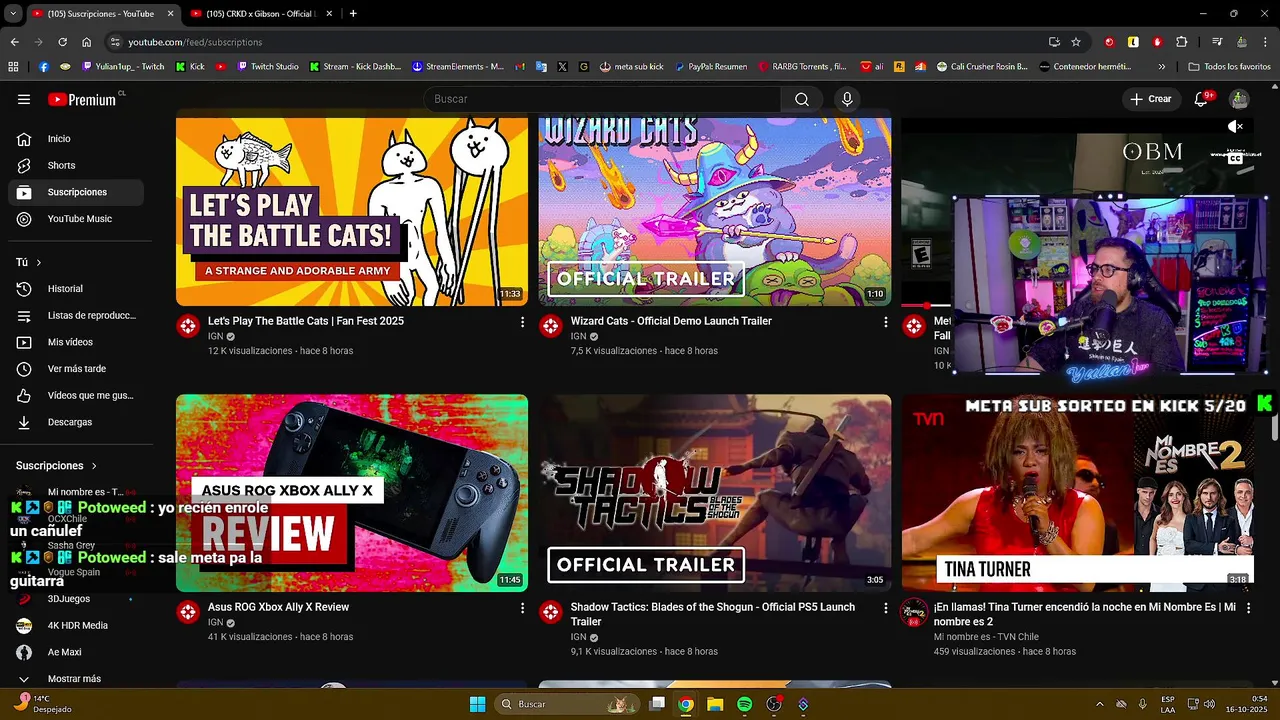Bookmark this page with the star
Image resolution: width=1280 pixels, height=720 pixels.
point(1076,42)
